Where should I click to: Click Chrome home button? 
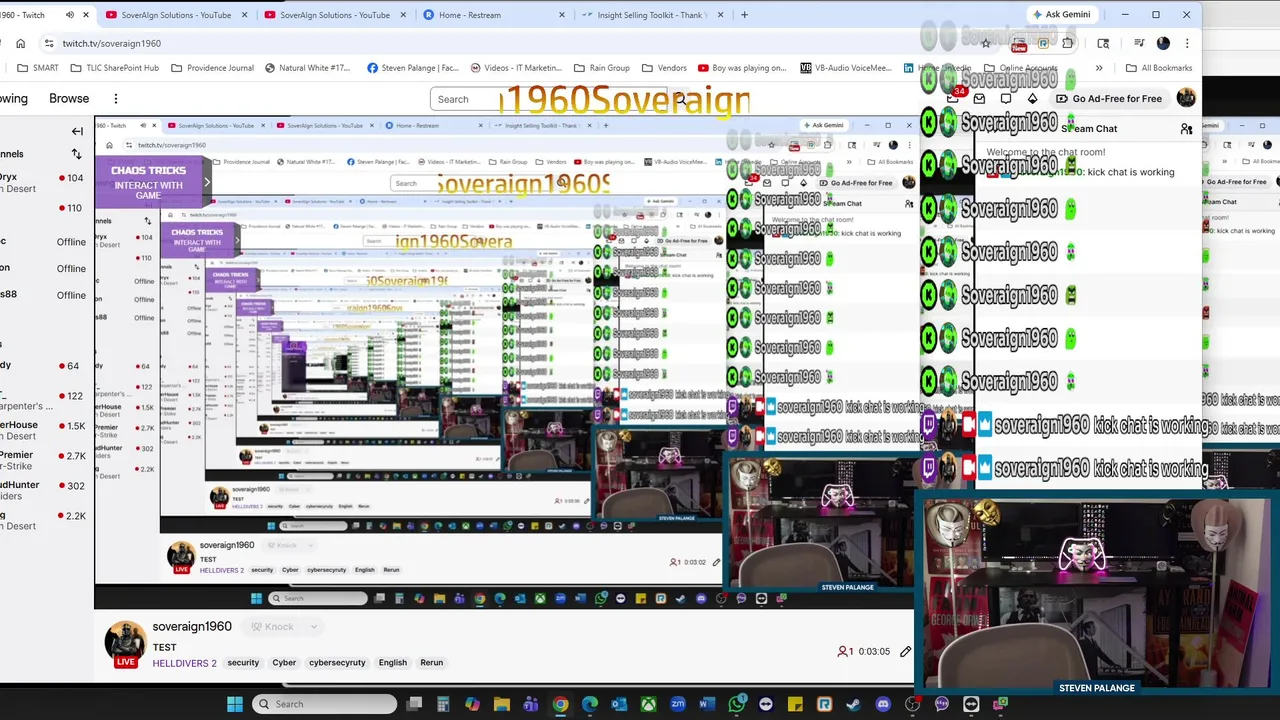(20, 43)
